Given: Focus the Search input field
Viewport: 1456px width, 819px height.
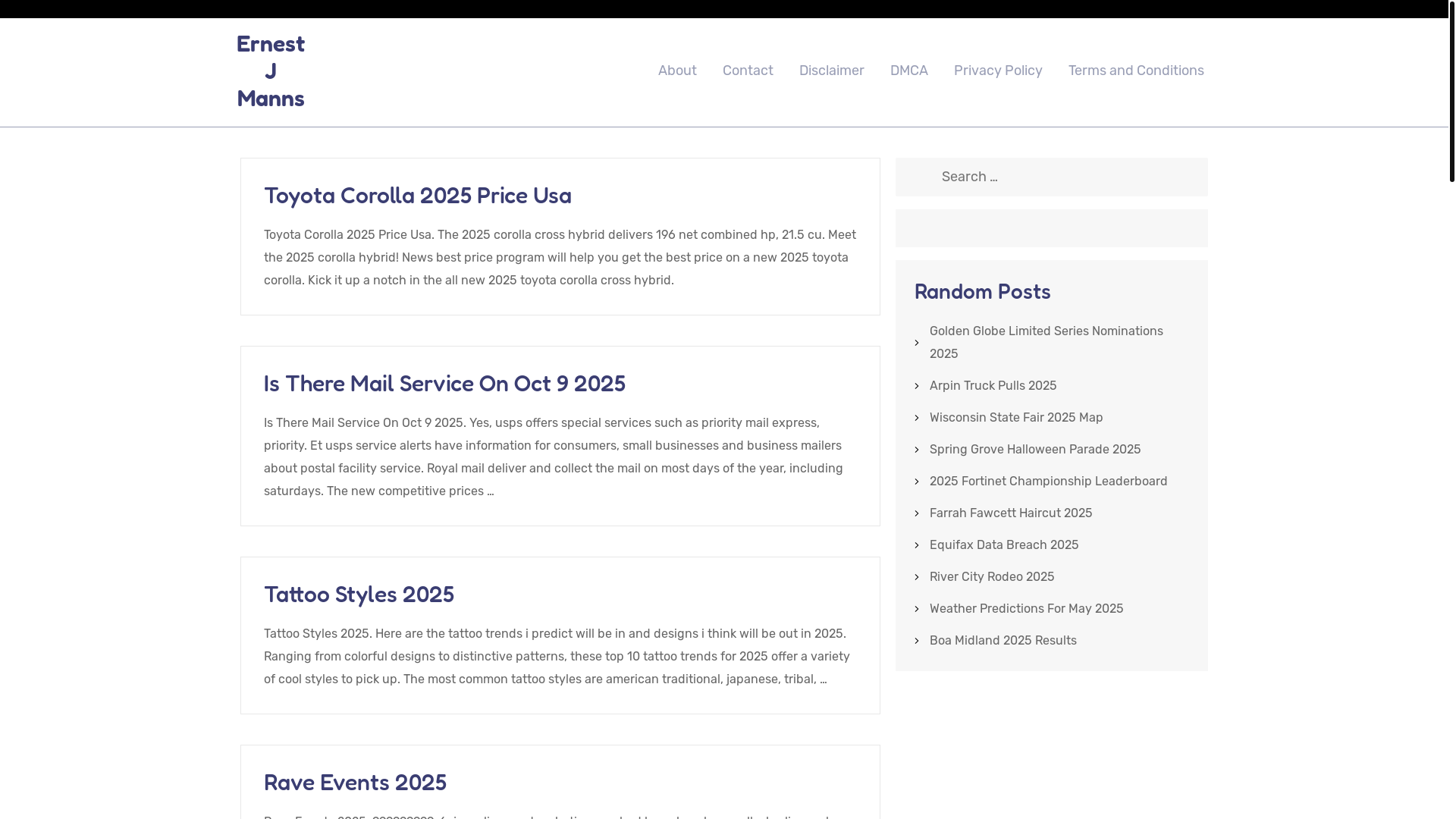Looking at the screenshot, I should point(1051,177).
